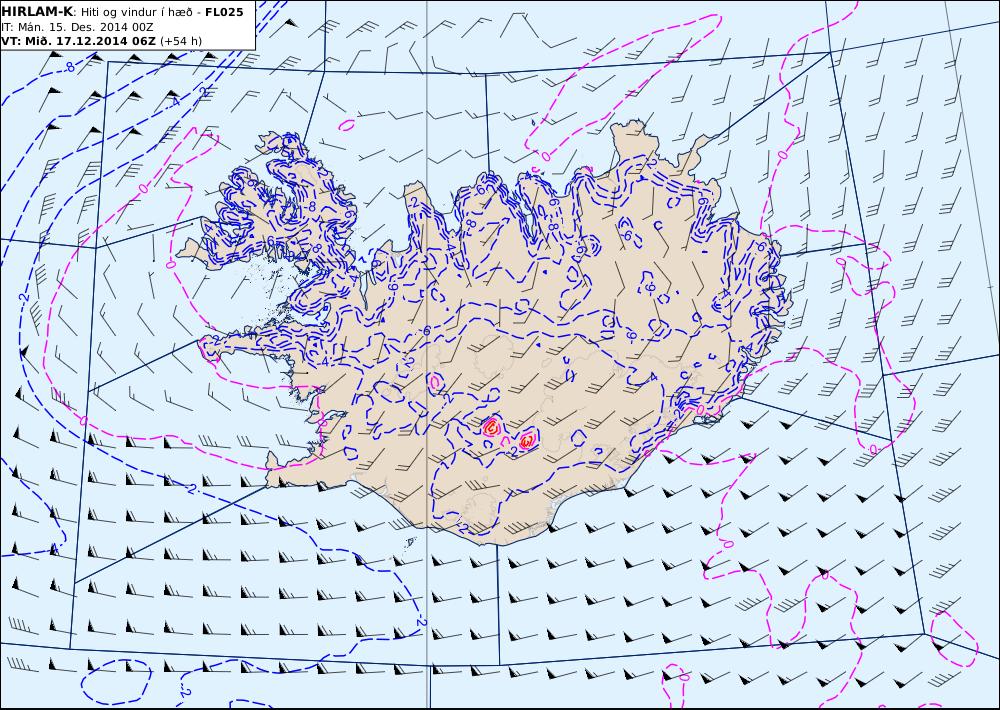Click the 'Hiti og vindur í hæð' title text
The height and width of the screenshot is (710, 1000).
coord(135,12)
